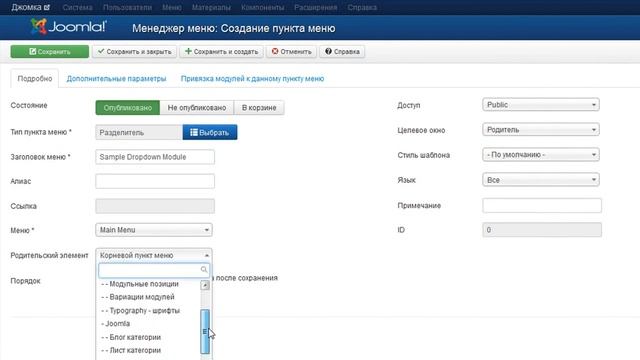
Task: Open the Стиль шаблона dropdown
Action: coord(541,155)
